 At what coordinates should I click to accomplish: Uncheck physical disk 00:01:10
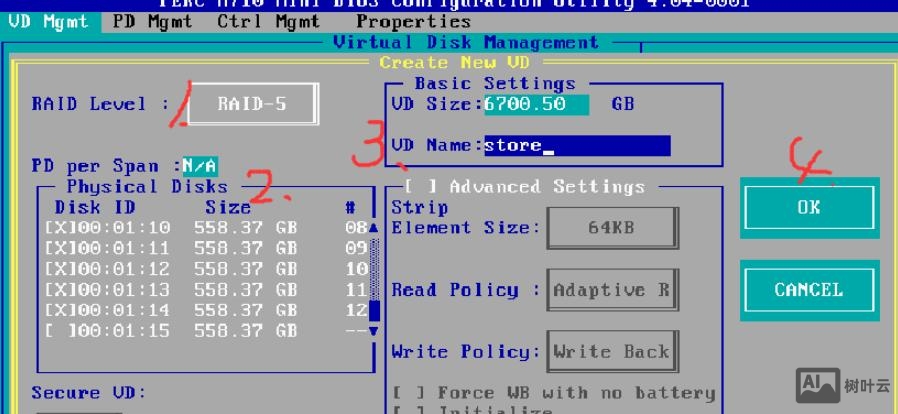click(61, 228)
